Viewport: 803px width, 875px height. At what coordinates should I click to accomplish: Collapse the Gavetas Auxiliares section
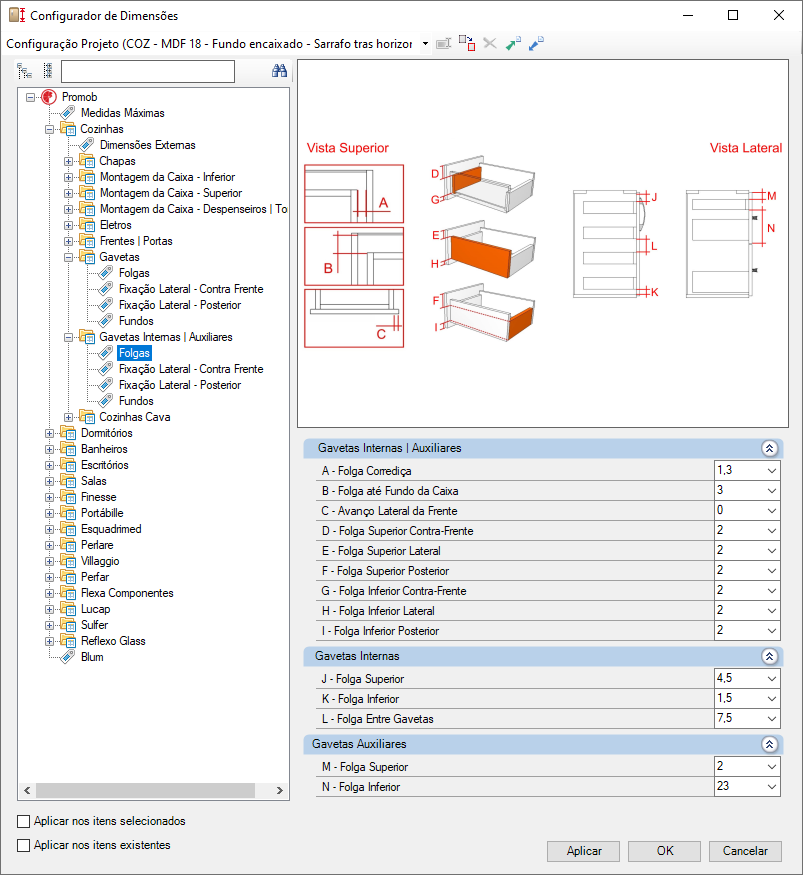pyautogui.click(x=769, y=744)
